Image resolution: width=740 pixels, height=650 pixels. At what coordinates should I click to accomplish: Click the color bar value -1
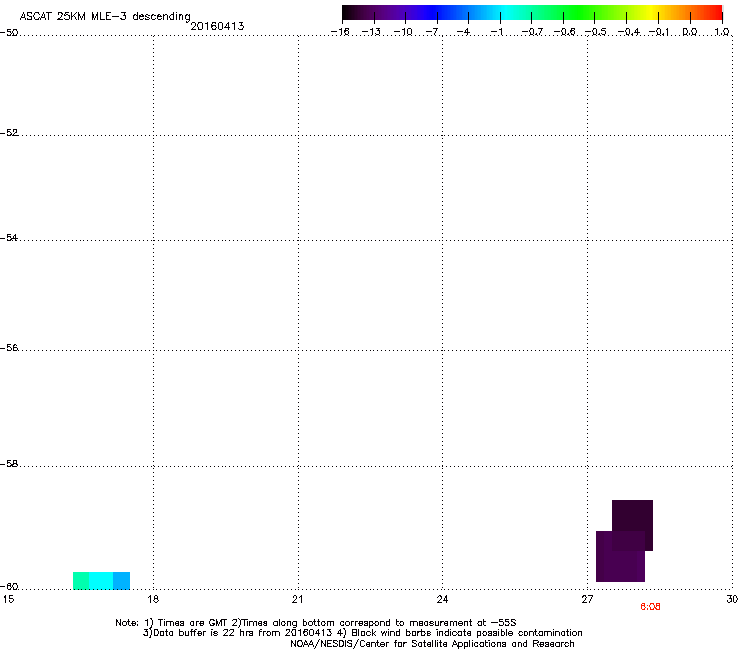pyautogui.click(x=496, y=32)
